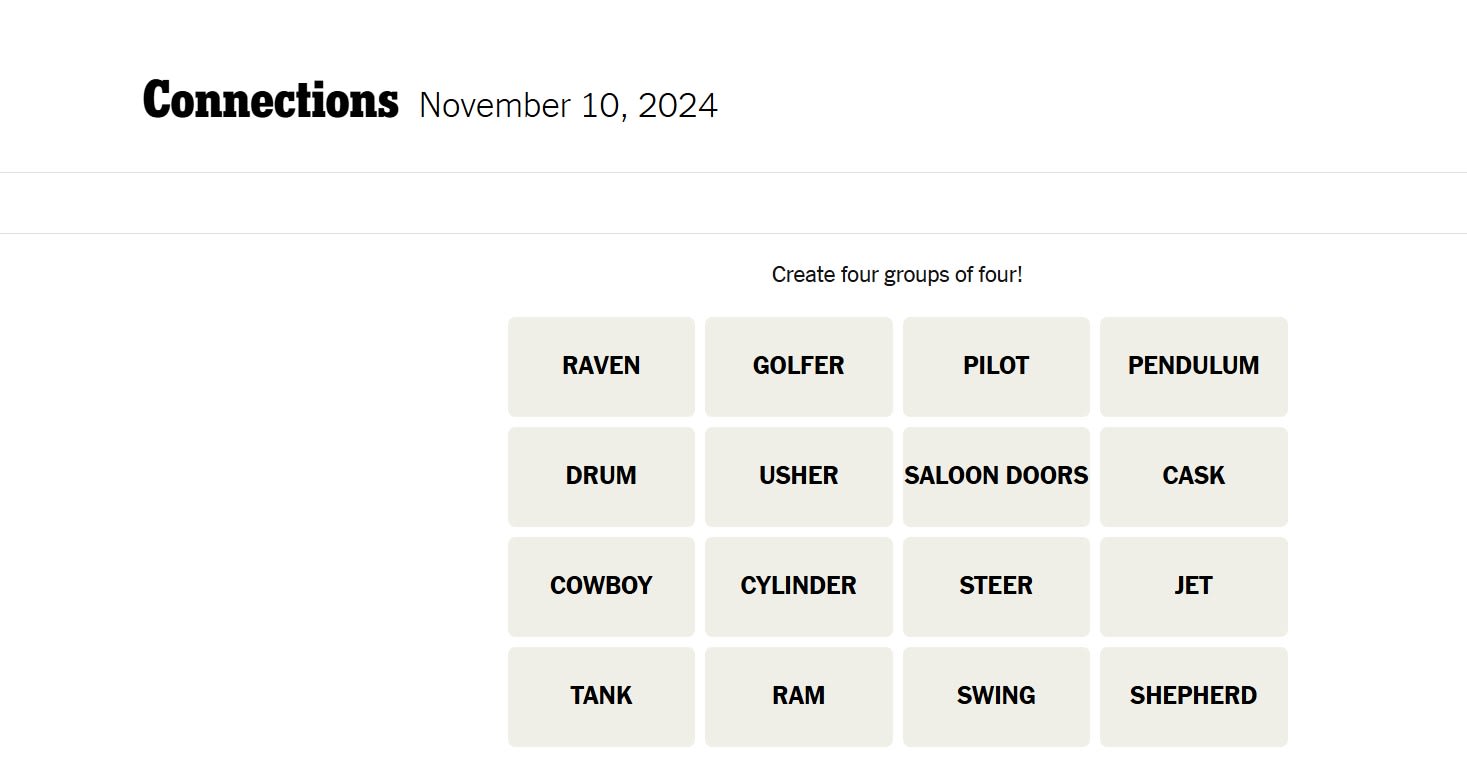1467x775 pixels.
Task: Select the SALOON DOORS tile
Action: click(996, 476)
